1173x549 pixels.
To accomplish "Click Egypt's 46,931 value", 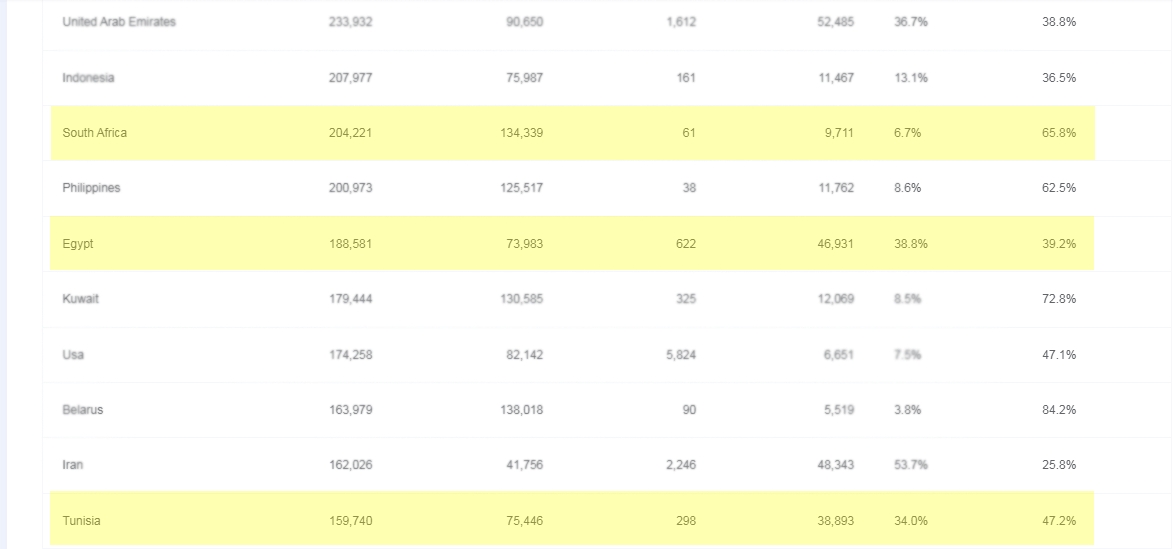I will click(x=836, y=244).
